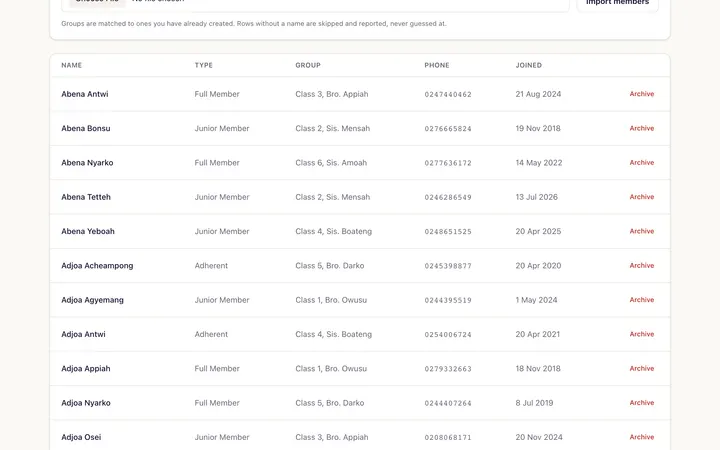
Task: Select the name Adjoa Appiah
Action: 86,368
